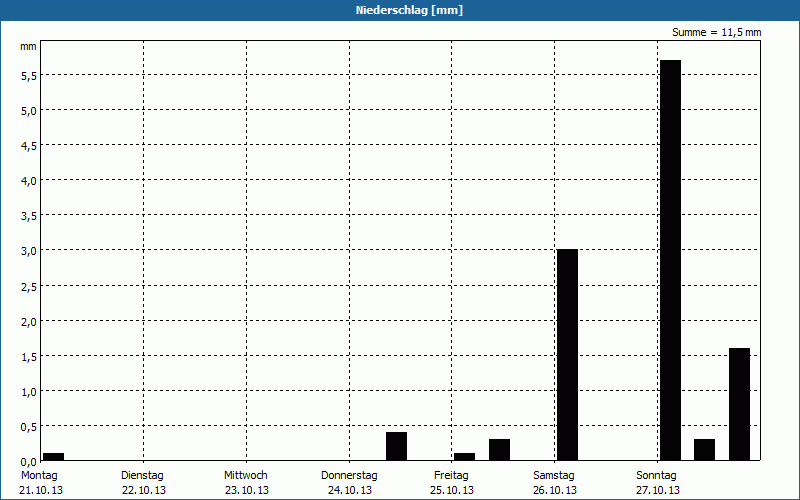Select the 2,0 y-axis value
The width and height of the screenshot is (800, 500).
(x=28, y=321)
